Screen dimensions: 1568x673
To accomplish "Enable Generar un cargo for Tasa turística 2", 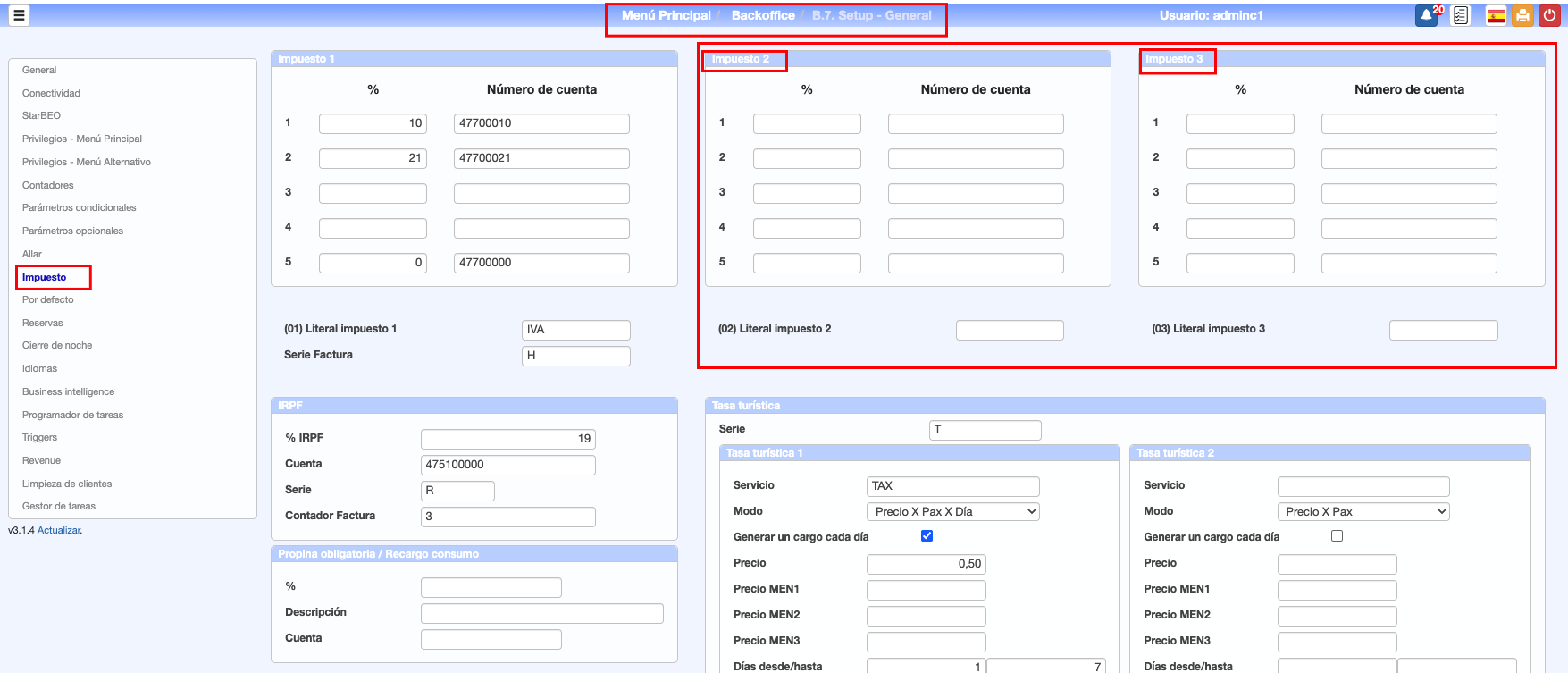I will tap(1337, 536).
